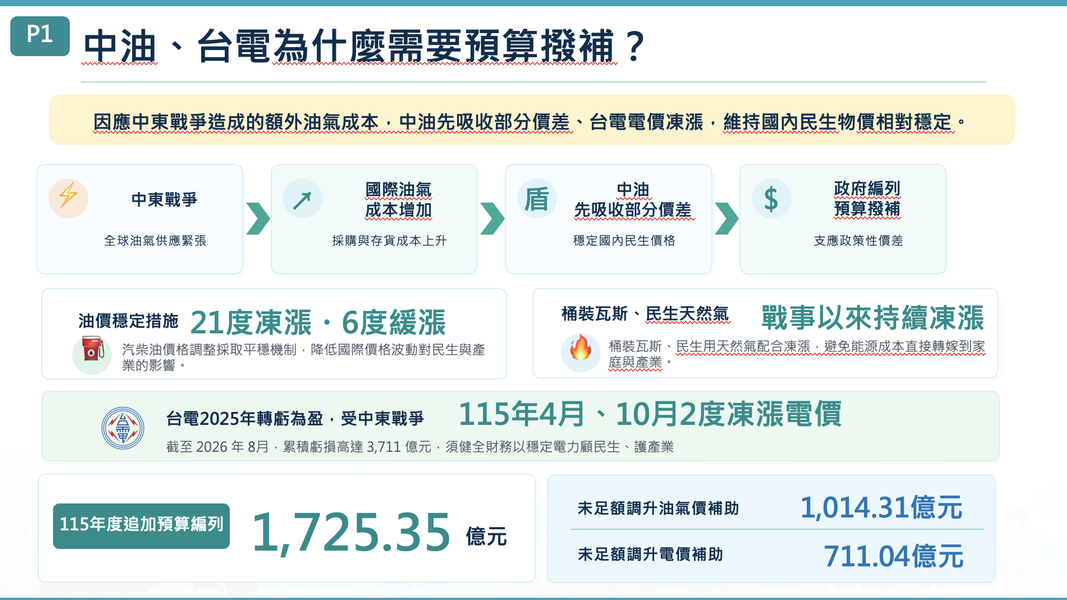Click the 支應政策性價差 caption
Image resolution: width=1067 pixels, height=600 pixels.
pos(858,240)
